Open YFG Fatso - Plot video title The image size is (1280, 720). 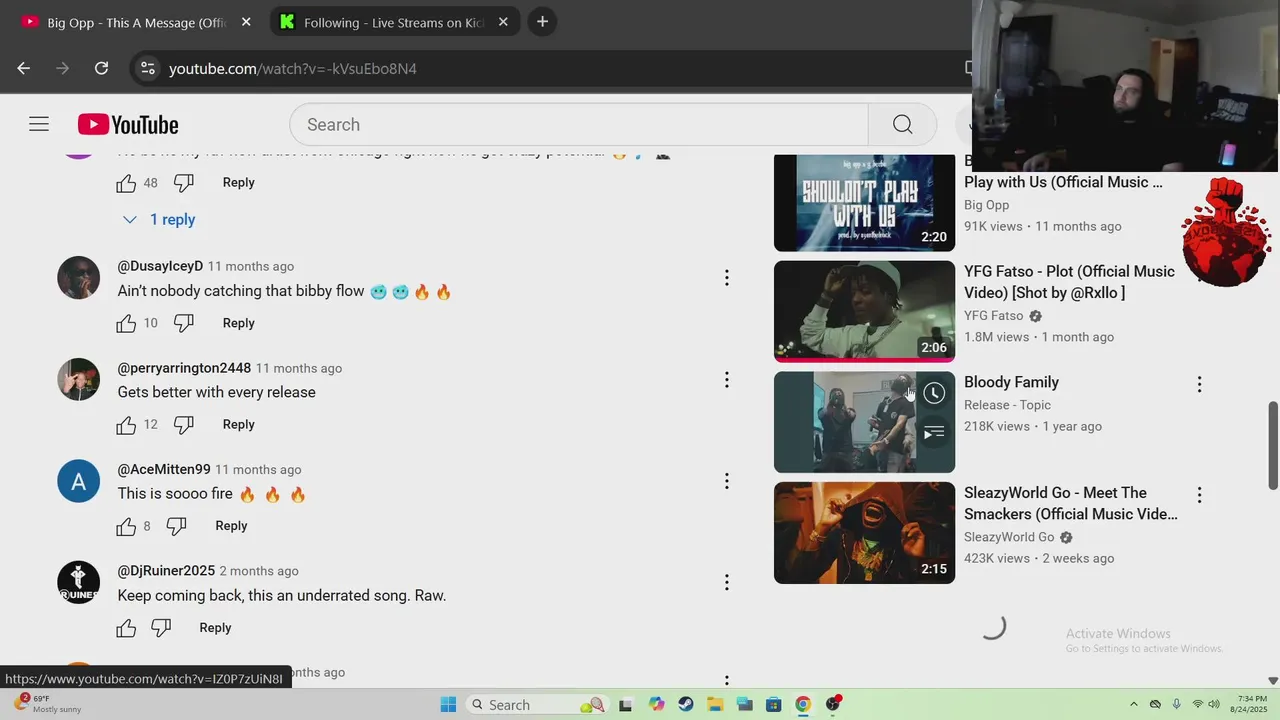click(x=1069, y=282)
